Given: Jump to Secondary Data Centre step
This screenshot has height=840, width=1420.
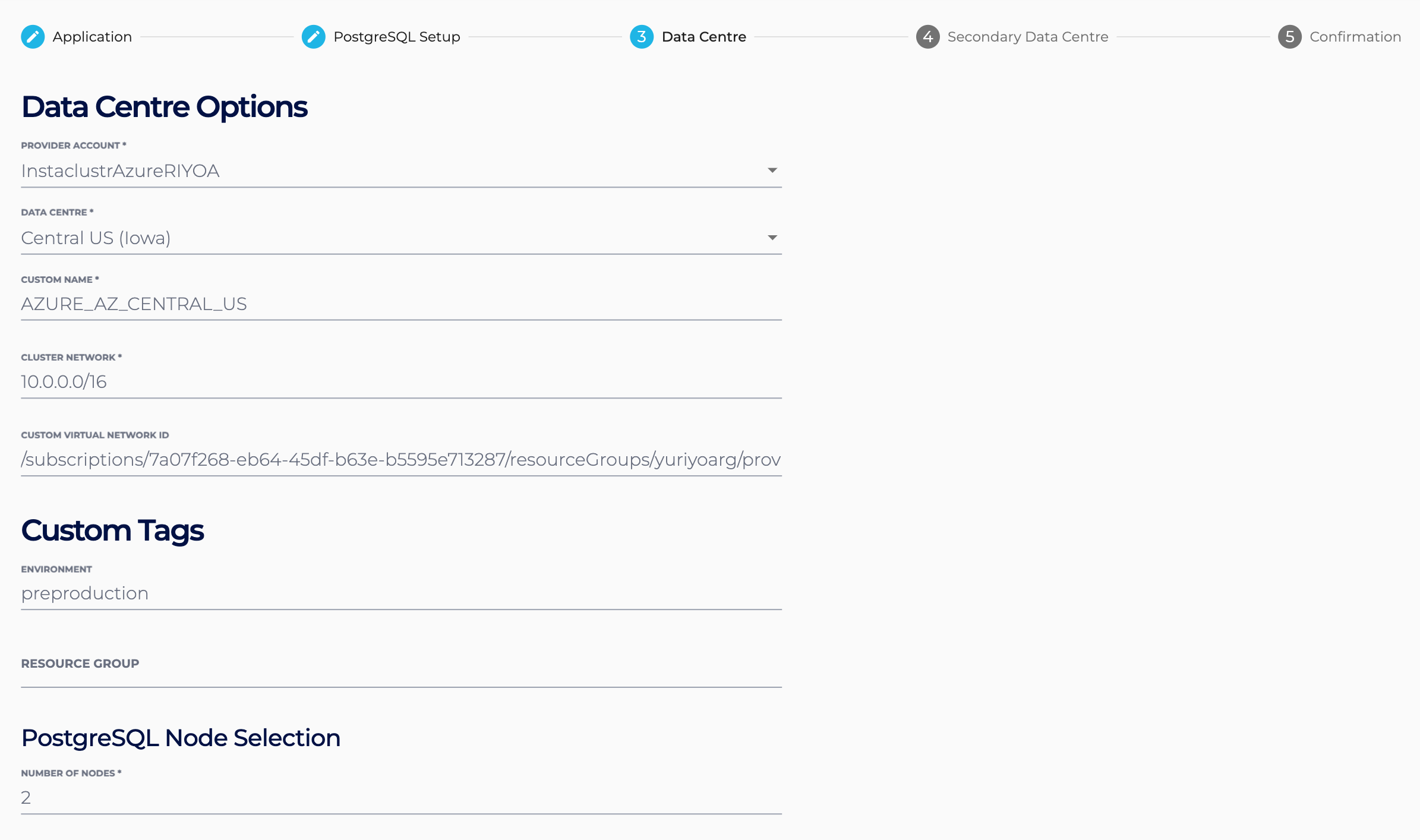Looking at the screenshot, I should [1027, 37].
